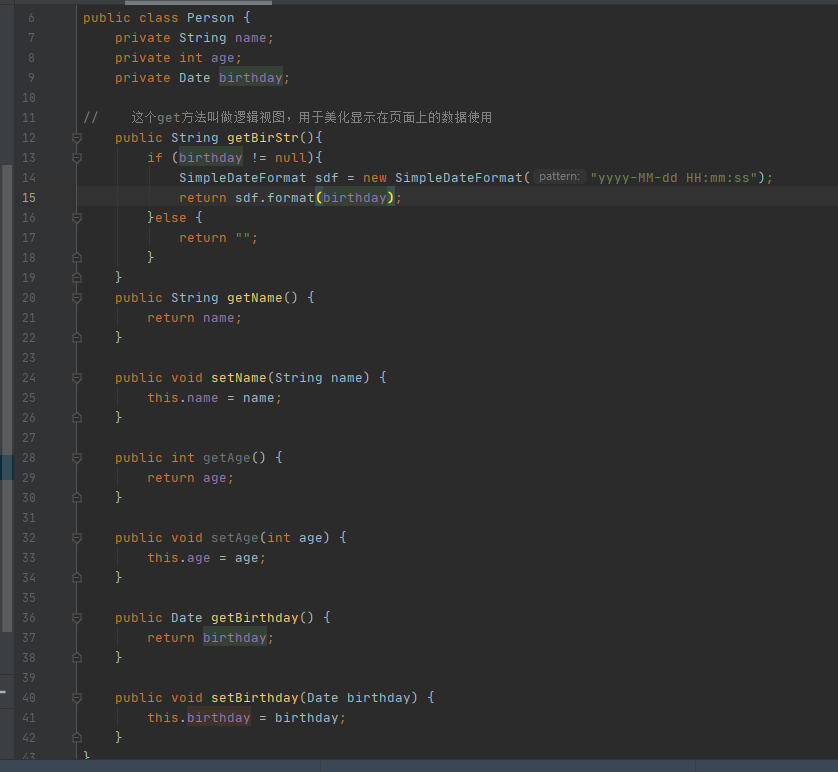Click 'return age;' statement
838x772 pixels.
tap(191, 478)
